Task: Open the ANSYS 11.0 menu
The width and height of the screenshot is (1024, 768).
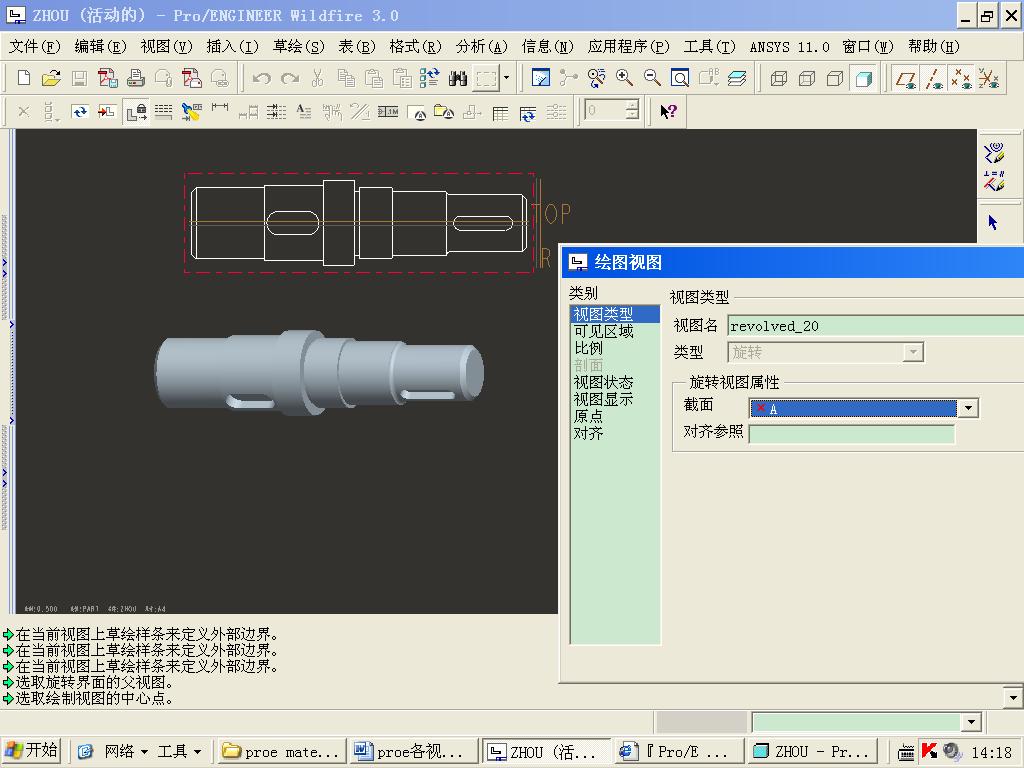Action: (x=789, y=46)
